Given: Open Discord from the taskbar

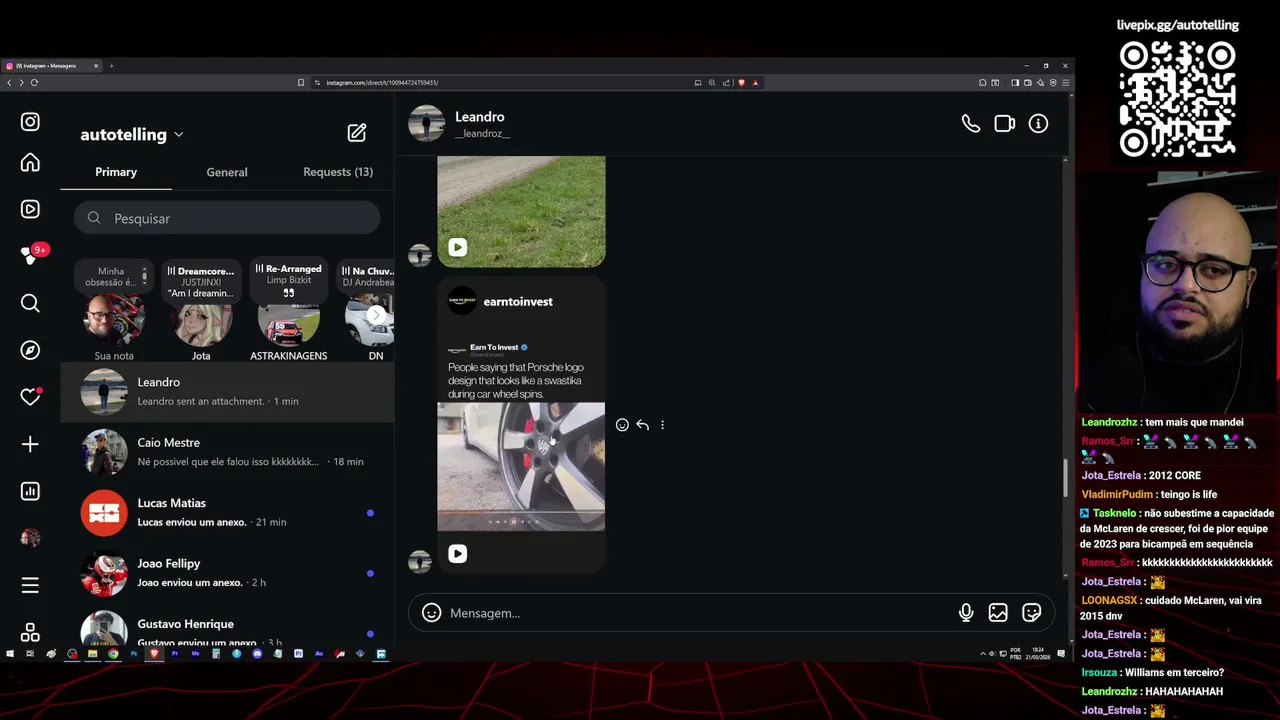Looking at the screenshot, I should 257,654.
